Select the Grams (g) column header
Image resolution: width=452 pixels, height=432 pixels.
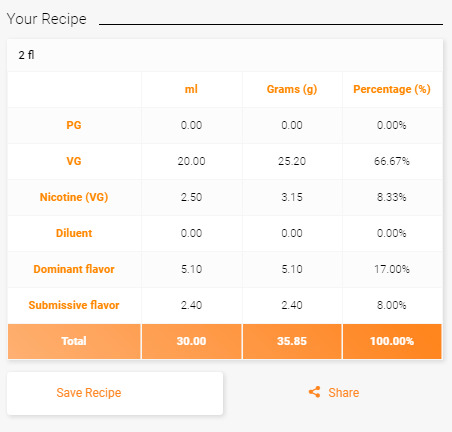(292, 89)
